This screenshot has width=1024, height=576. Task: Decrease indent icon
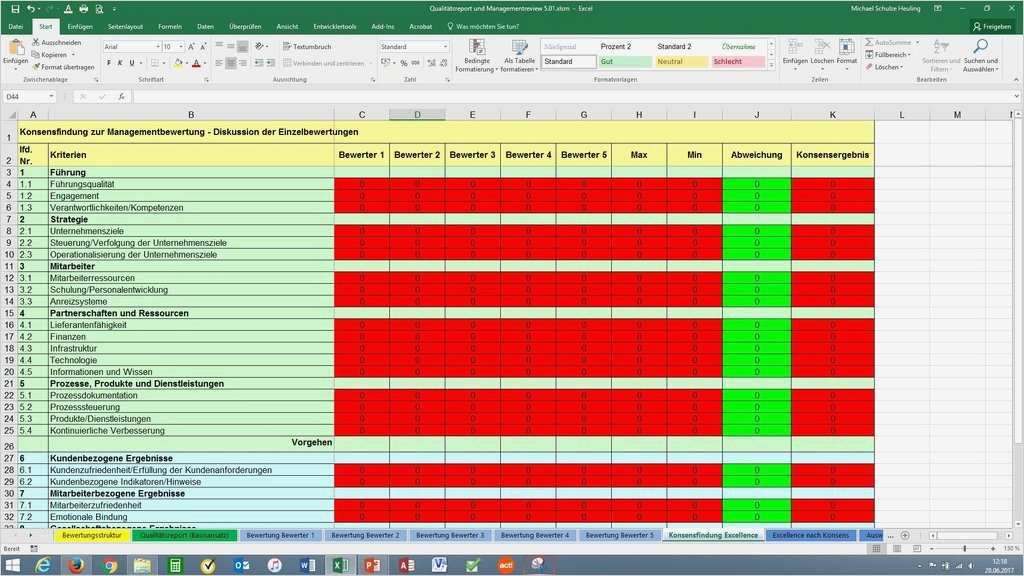click(x=259, y=63)
